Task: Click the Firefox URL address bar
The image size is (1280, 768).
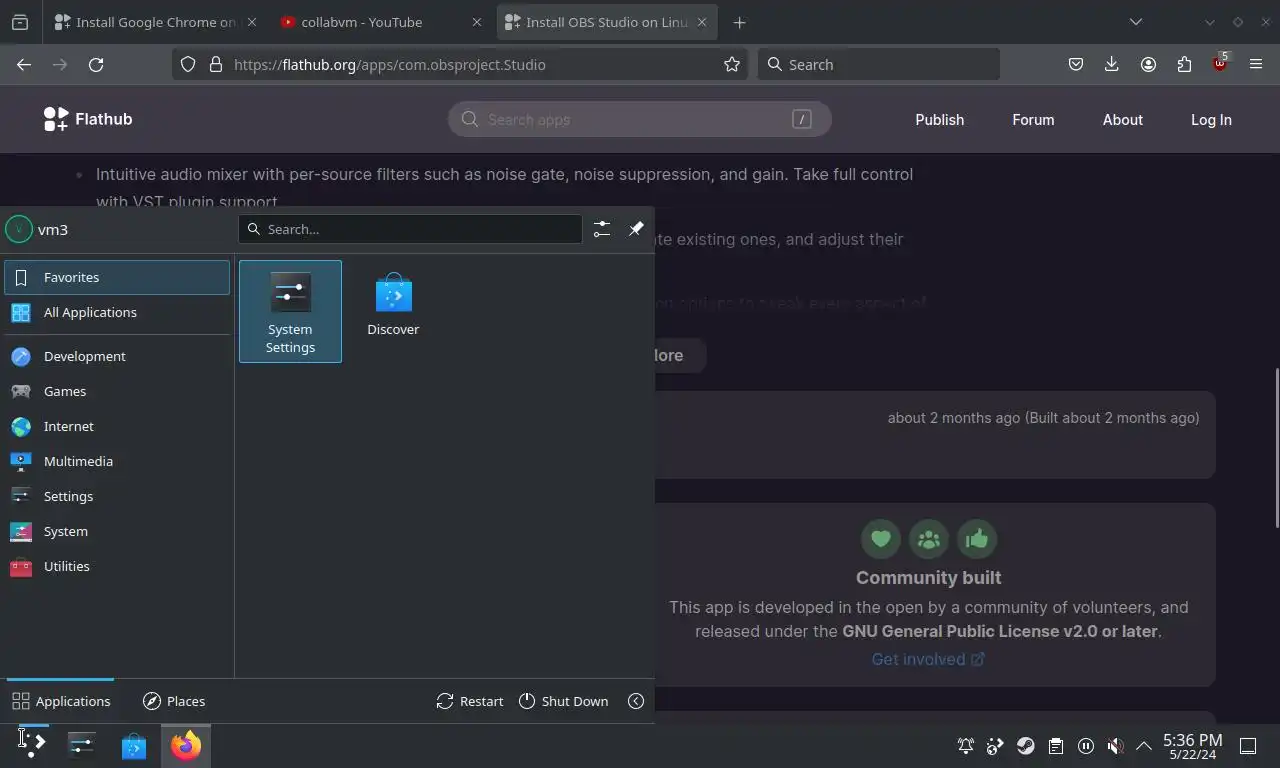Action: tap(460, 64)
